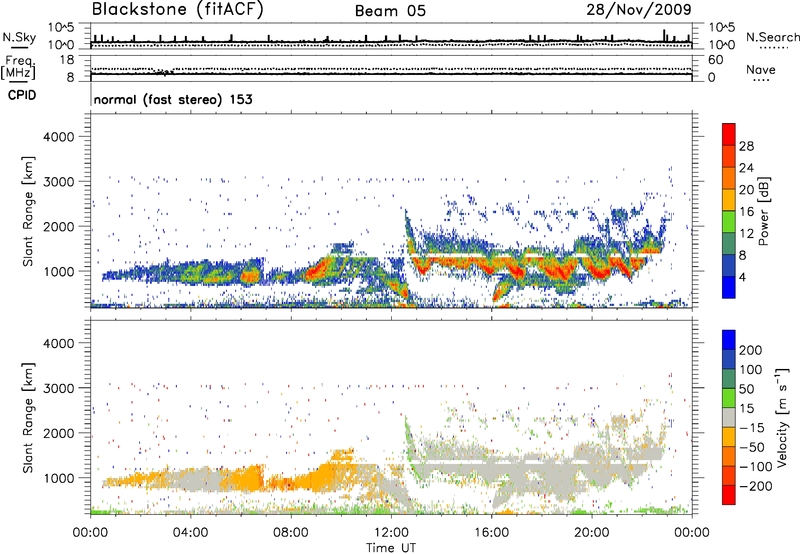Click the '12:00' time tick label
The height and width of the screenshot is (554, 800).
391,533
